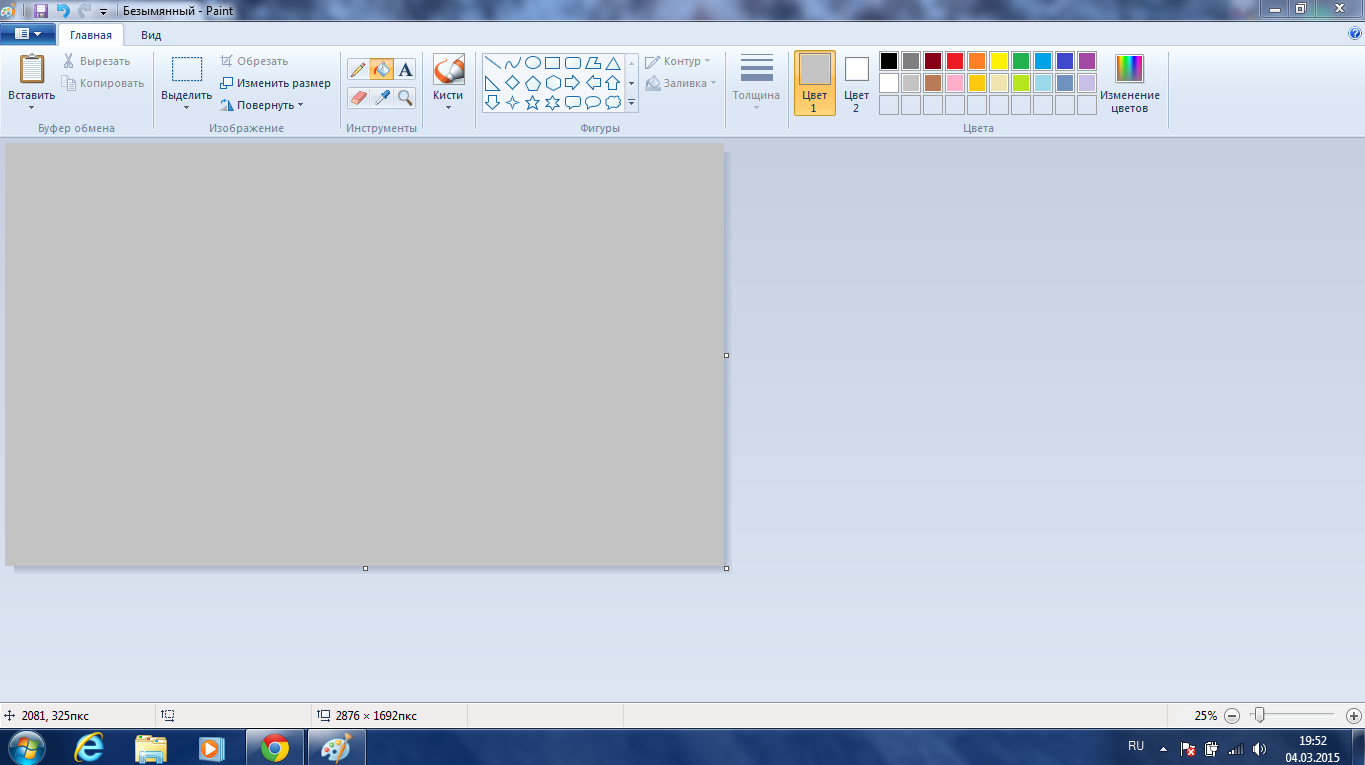Pick the purple color swatch
The height and width of the screenshot is (765, 1365).
pyautogui.click(x=1087, y=61)
